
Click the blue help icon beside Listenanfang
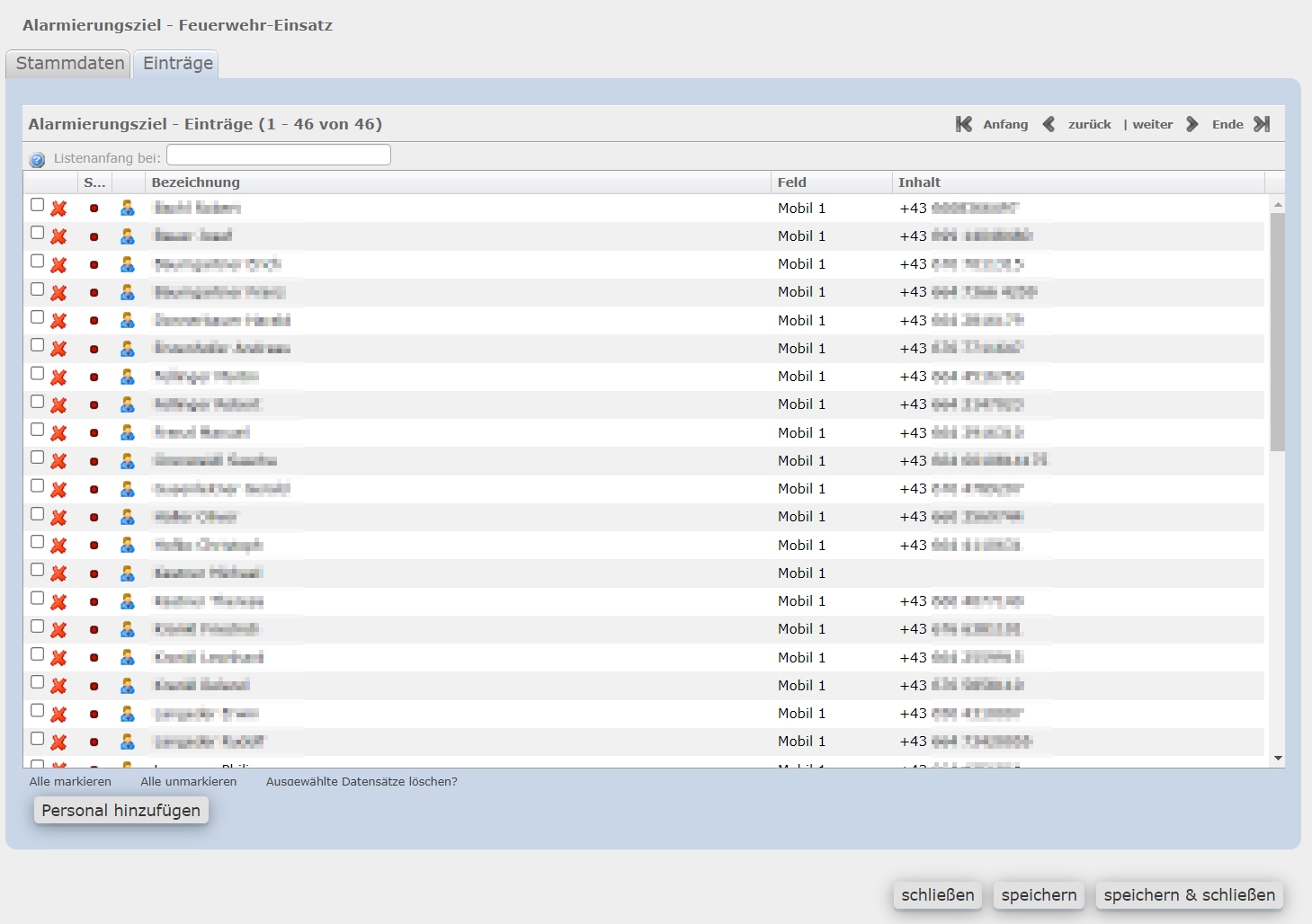click(37, 160)
